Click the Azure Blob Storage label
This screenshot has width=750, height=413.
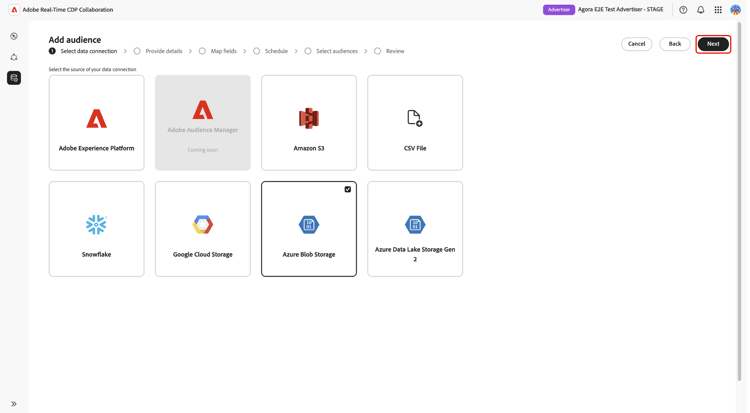point(309,255)
